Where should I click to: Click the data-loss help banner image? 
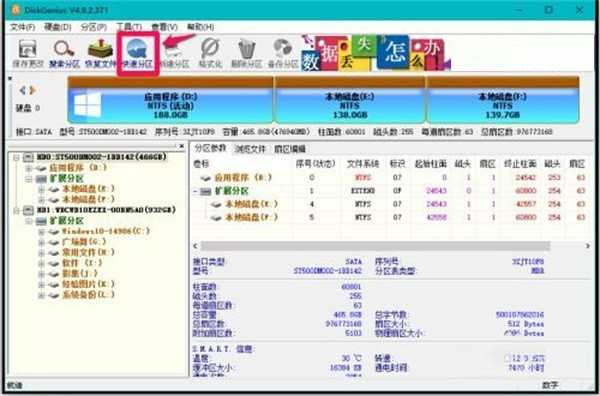pyautogui.click(x=376, y=53)
